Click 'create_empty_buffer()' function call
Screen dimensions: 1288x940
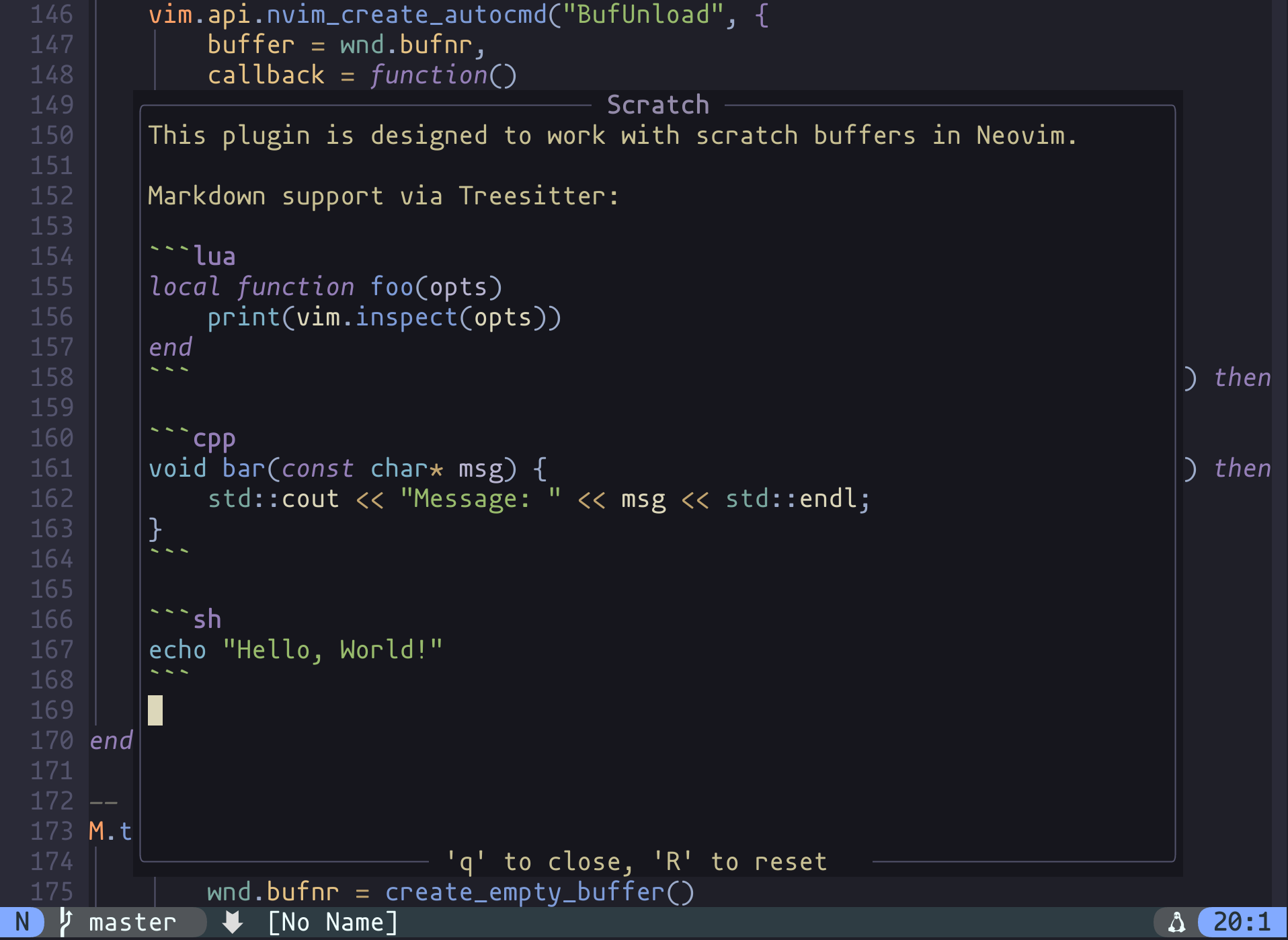tap(539, 892)
